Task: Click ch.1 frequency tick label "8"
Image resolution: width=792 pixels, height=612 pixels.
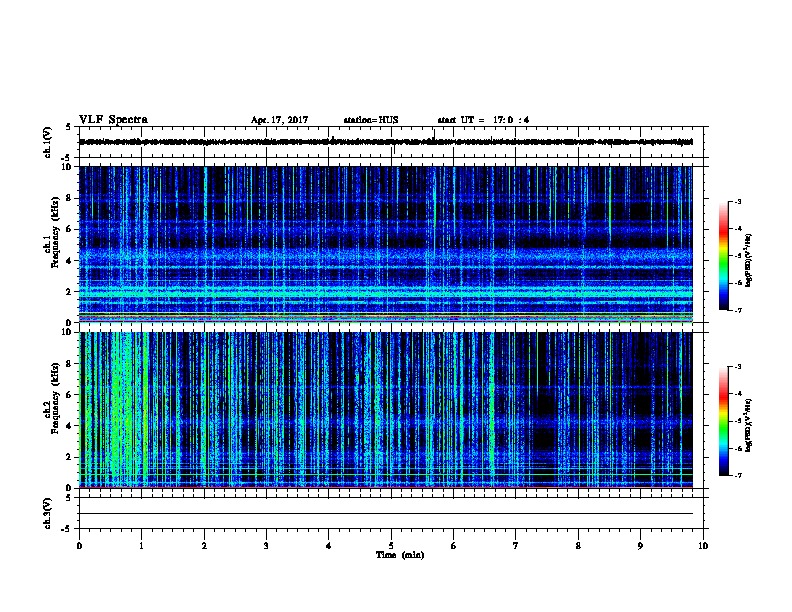Action: pyautogui.click(x=69, y=198)
